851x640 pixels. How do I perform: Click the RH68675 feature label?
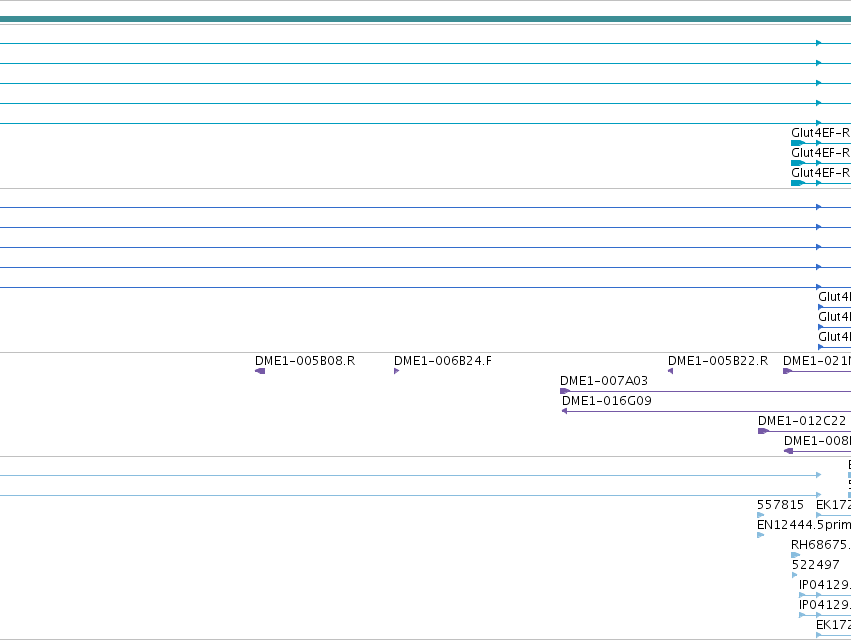821,545
